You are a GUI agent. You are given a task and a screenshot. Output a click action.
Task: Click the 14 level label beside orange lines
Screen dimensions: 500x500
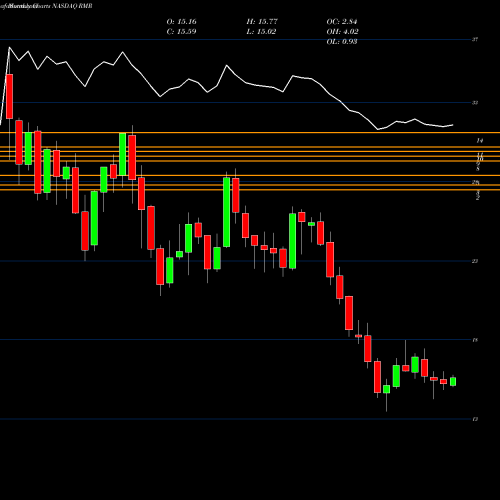click(x=479, y=141)
